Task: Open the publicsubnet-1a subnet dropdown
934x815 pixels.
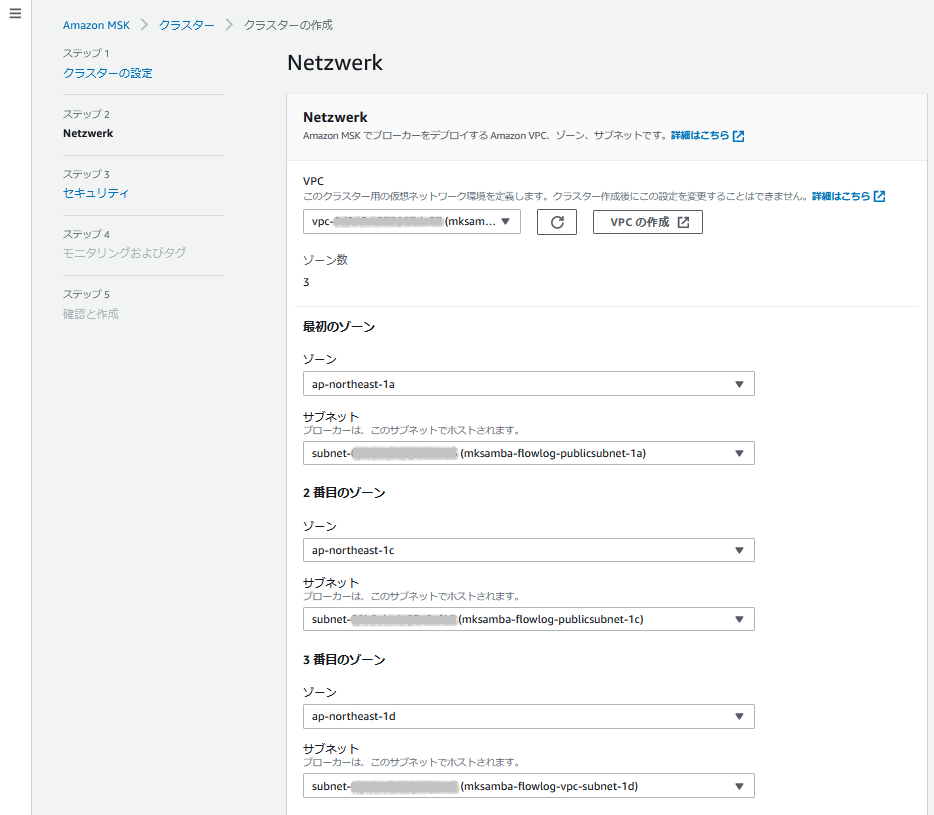Action: 528,453
